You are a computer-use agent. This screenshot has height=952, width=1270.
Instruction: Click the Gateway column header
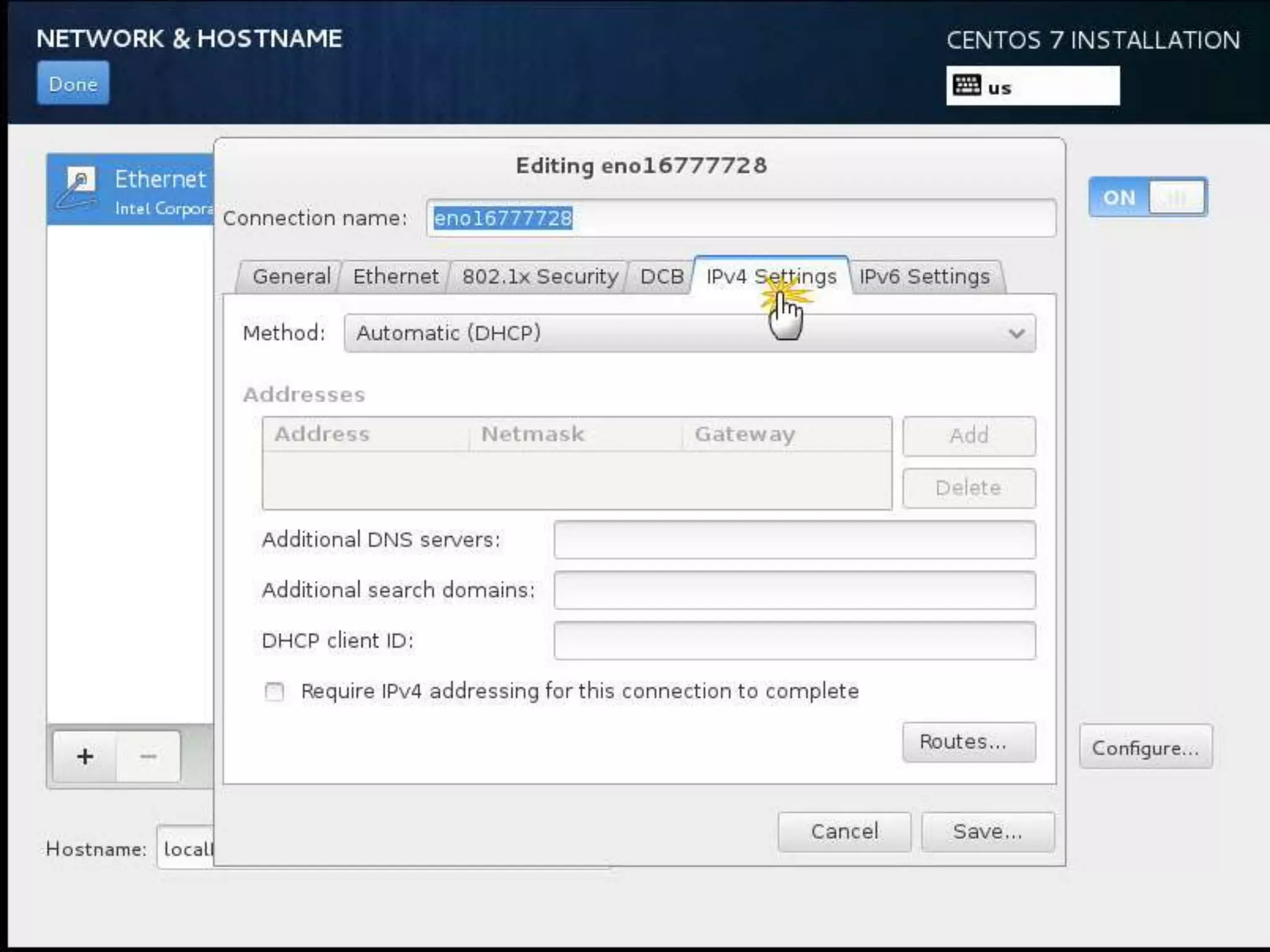(786, 434)
